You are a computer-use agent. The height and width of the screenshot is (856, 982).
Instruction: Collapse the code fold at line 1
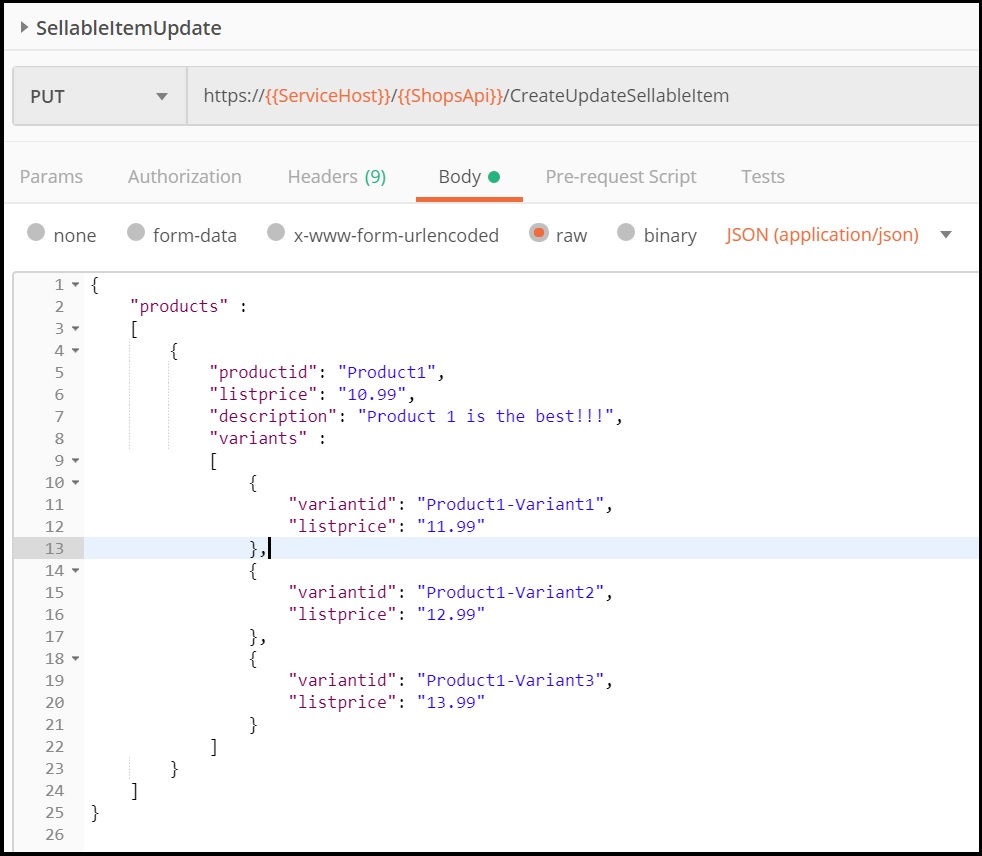75,285
